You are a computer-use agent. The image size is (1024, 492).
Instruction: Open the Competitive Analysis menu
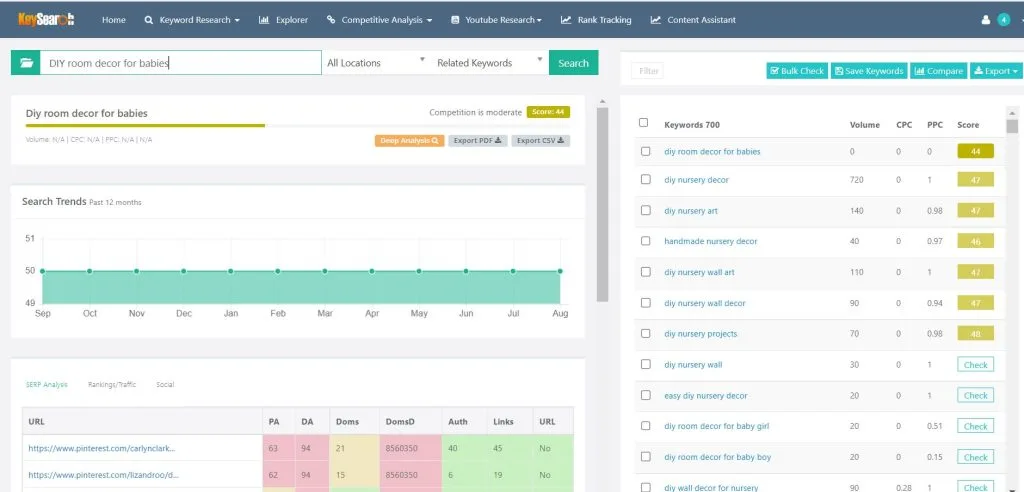click(379, 20)
